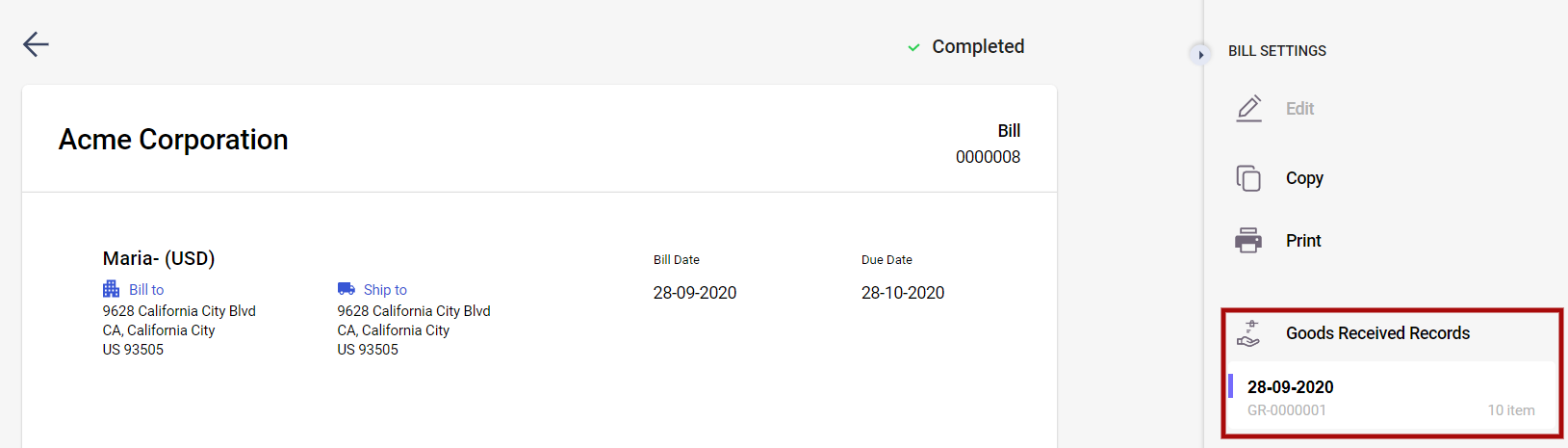Select the Print option in Bill Settings
This screenshot has height=448, width=1568.
[1303, 241]
